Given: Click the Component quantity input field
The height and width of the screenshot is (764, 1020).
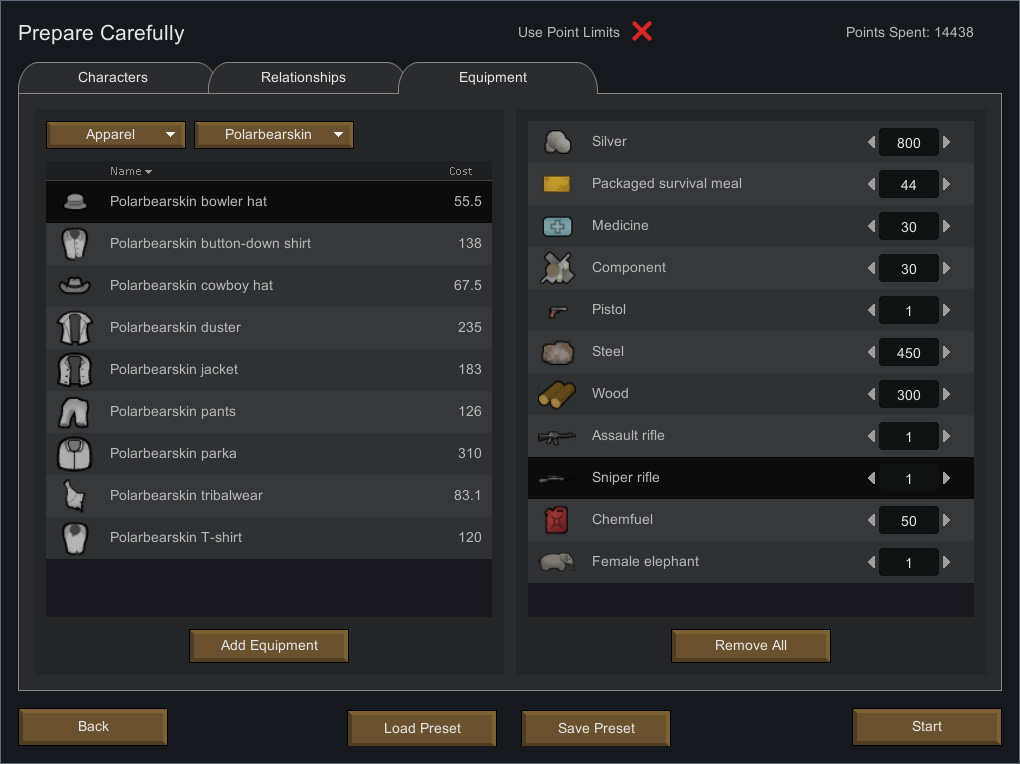Looking at the screenshot, I should tap(908, 268).
